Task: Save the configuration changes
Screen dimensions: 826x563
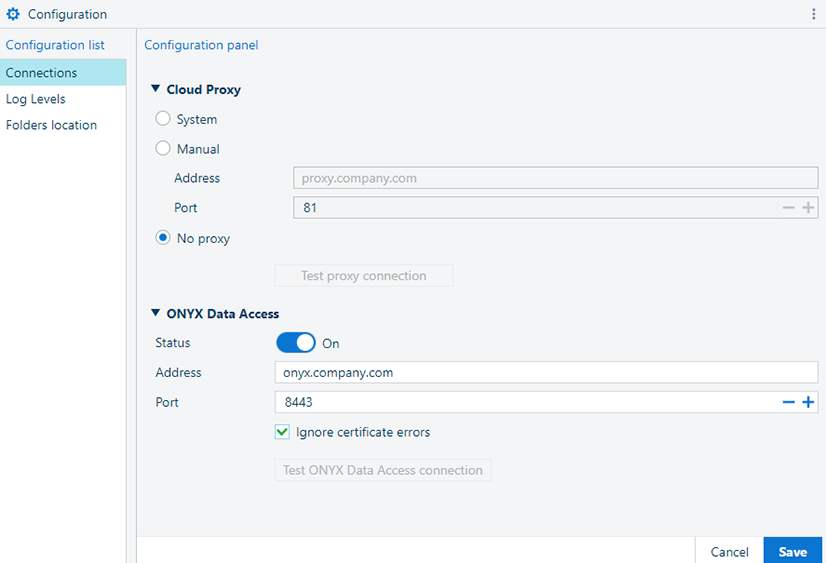Action: [793, 552]
